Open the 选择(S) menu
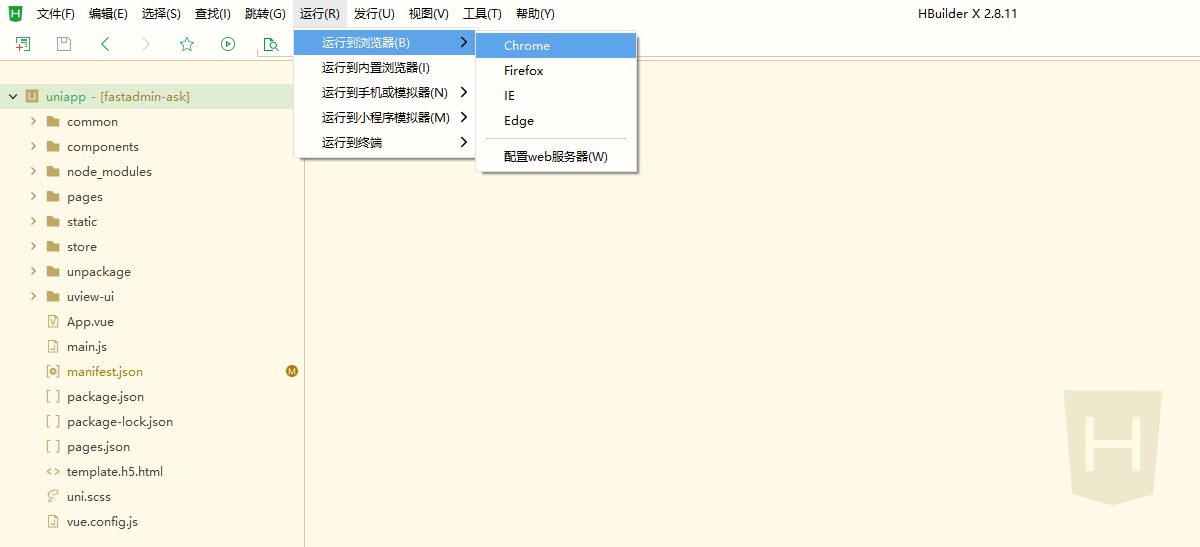1200x547 pixels. [x=161, y=14]
